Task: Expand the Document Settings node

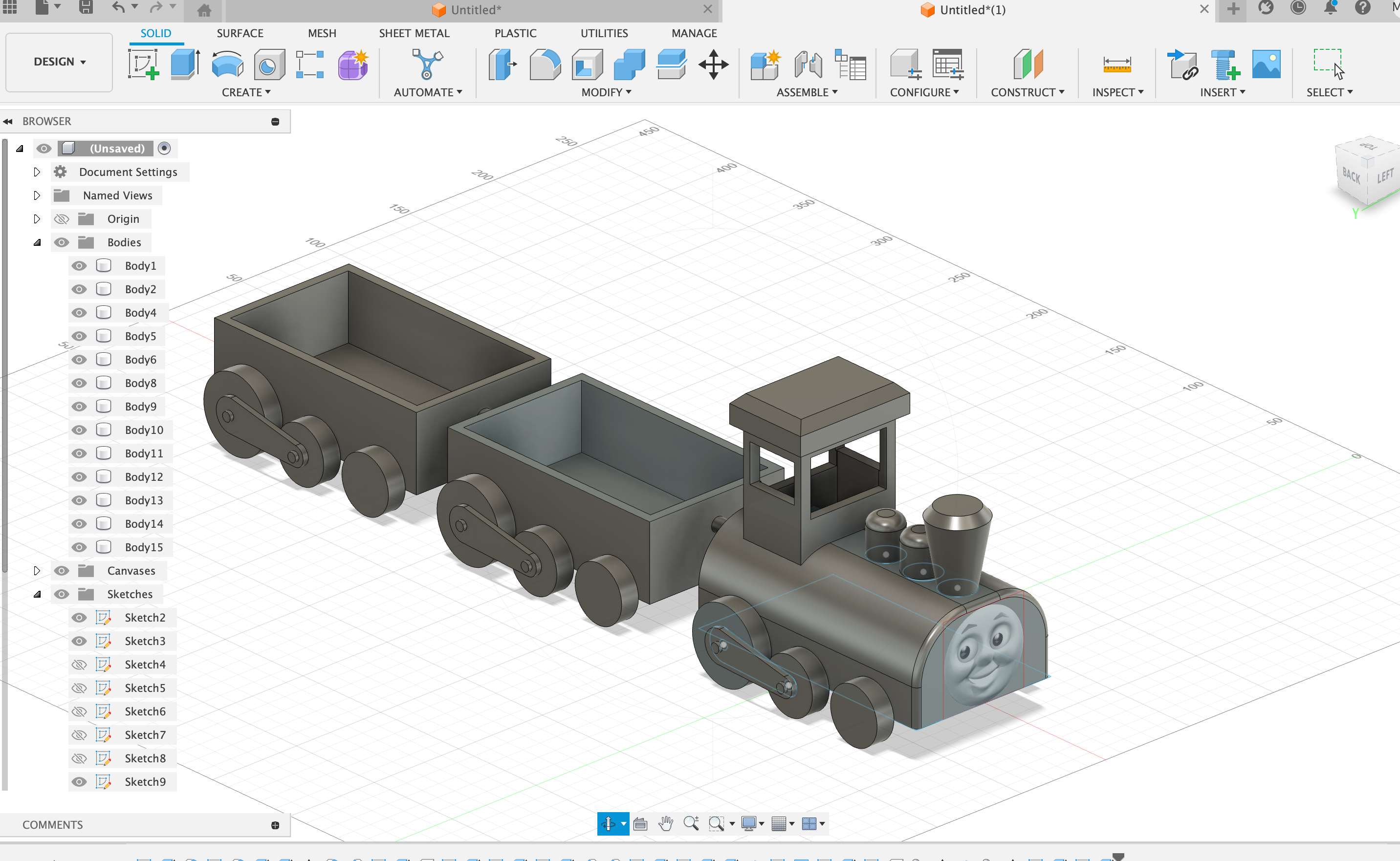Action: point(37,172)
